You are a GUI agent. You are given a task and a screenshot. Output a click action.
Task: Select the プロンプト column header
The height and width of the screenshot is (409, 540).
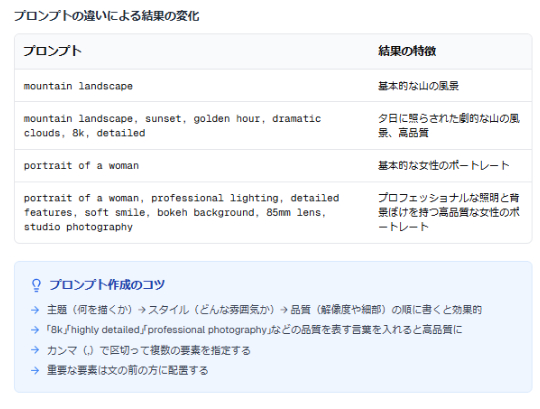(x=52, y=51)
